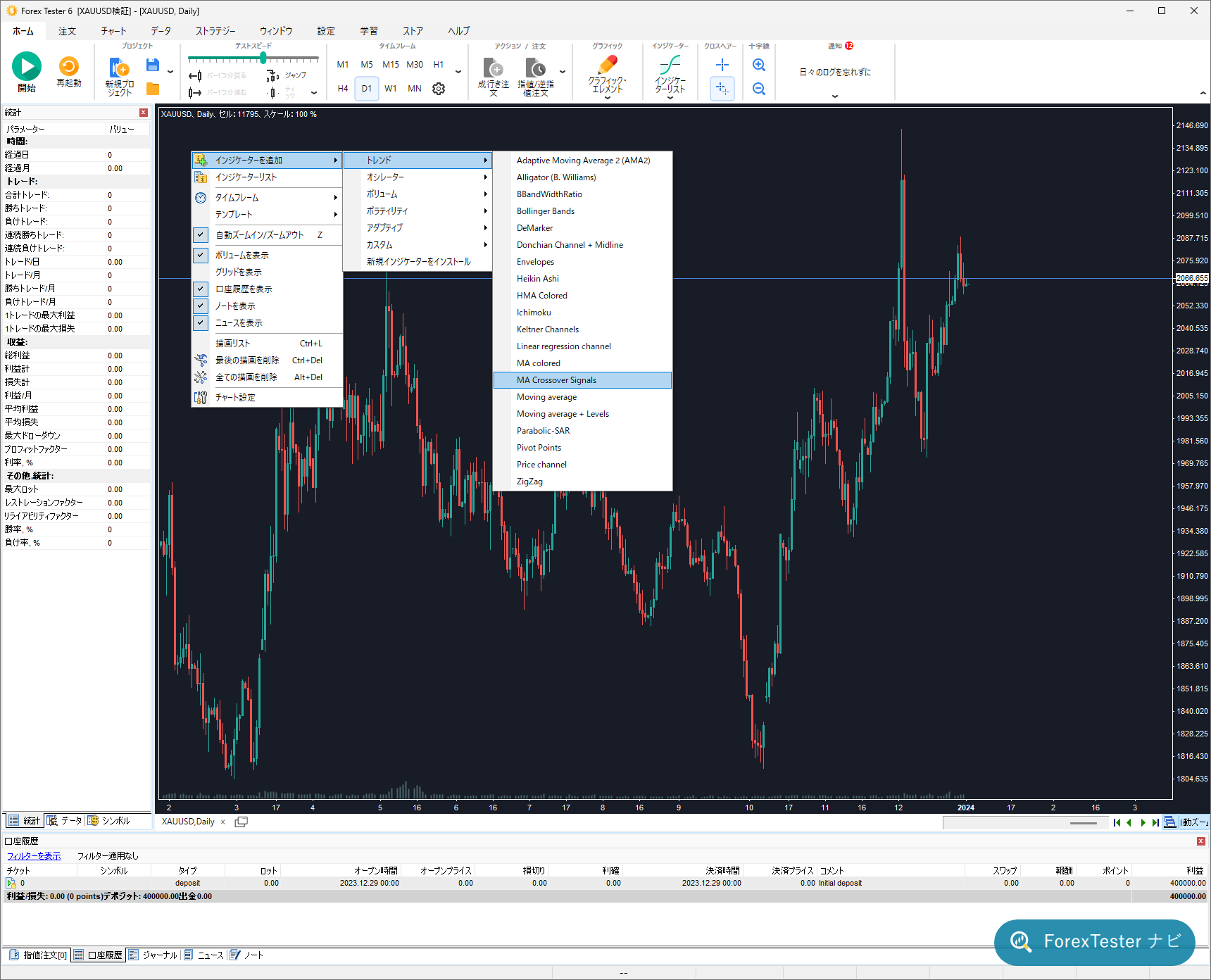Jump to the chart end arrow icon
1211x980 pixels.
(1155, 822)
